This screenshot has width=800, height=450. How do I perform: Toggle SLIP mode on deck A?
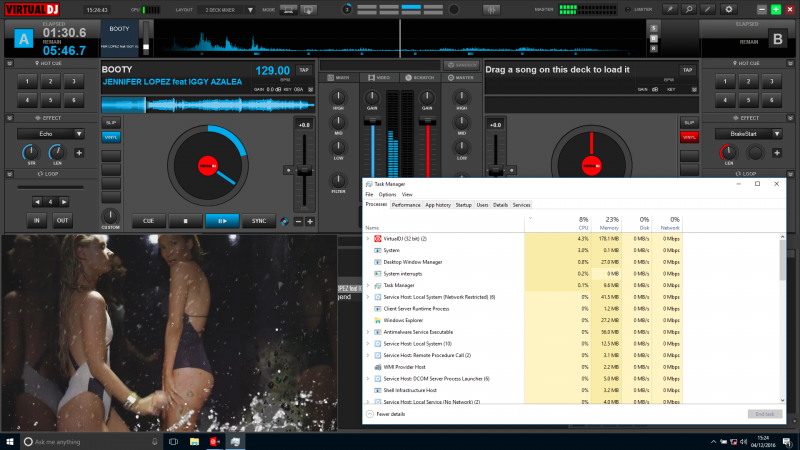111,122
